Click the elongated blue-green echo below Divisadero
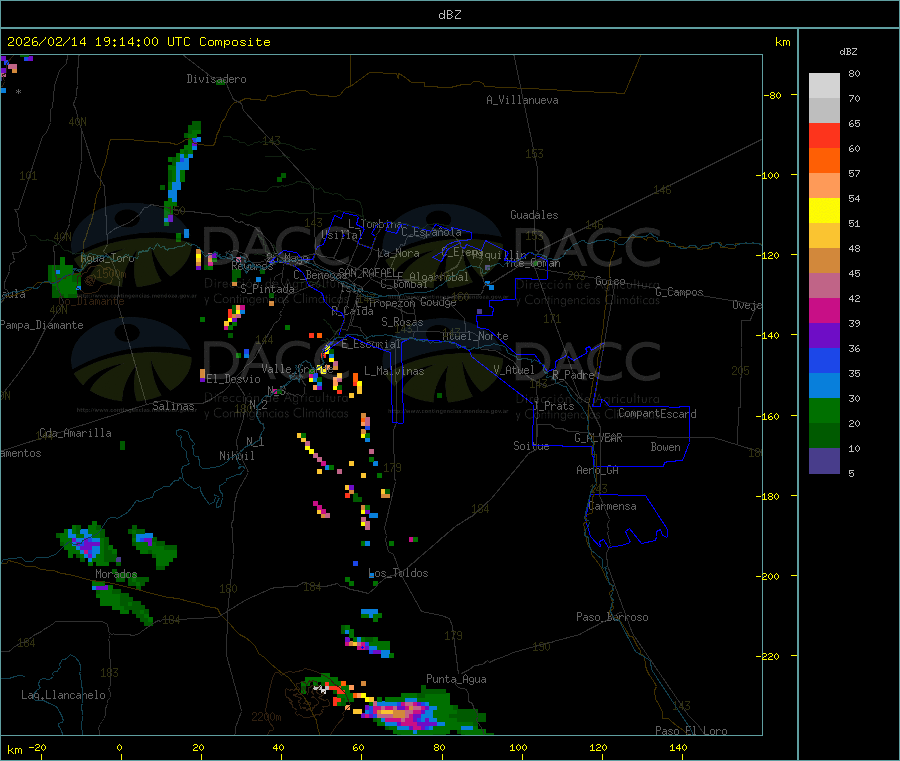 (181, 172)
